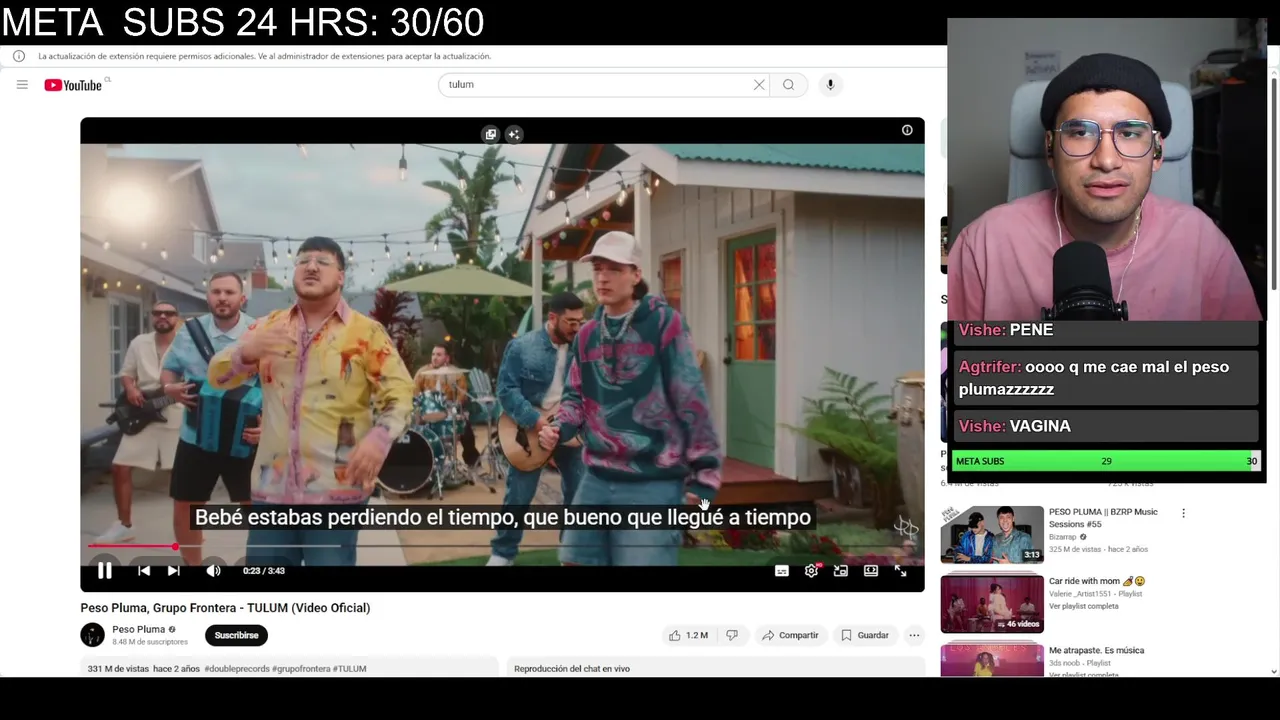The image size is (1280, 720).
Task: Click the extension update notification text
Action: click(x=265, y=56)
